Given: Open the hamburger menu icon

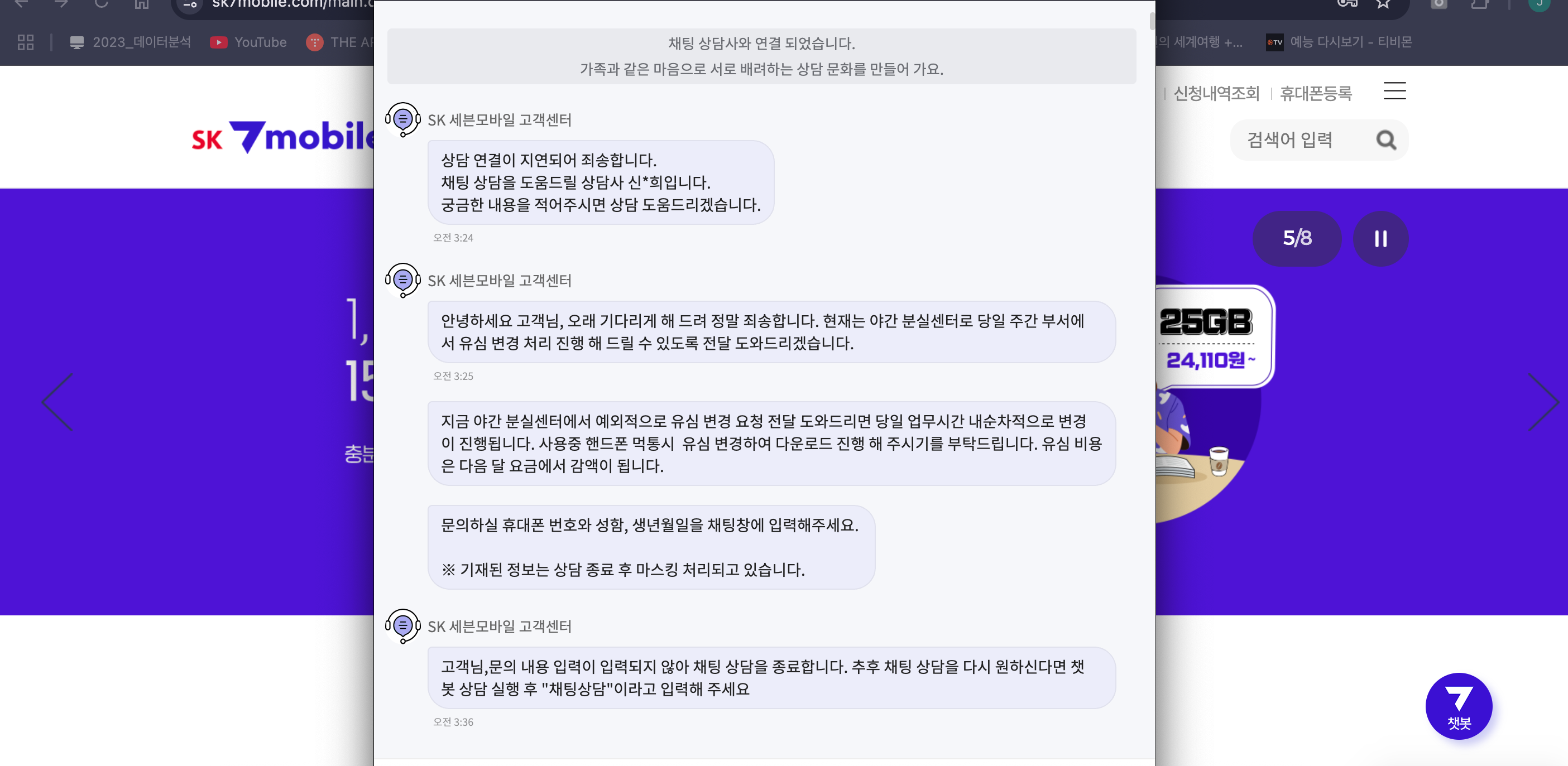Looking at the screenshot, I should [1394, 90].
